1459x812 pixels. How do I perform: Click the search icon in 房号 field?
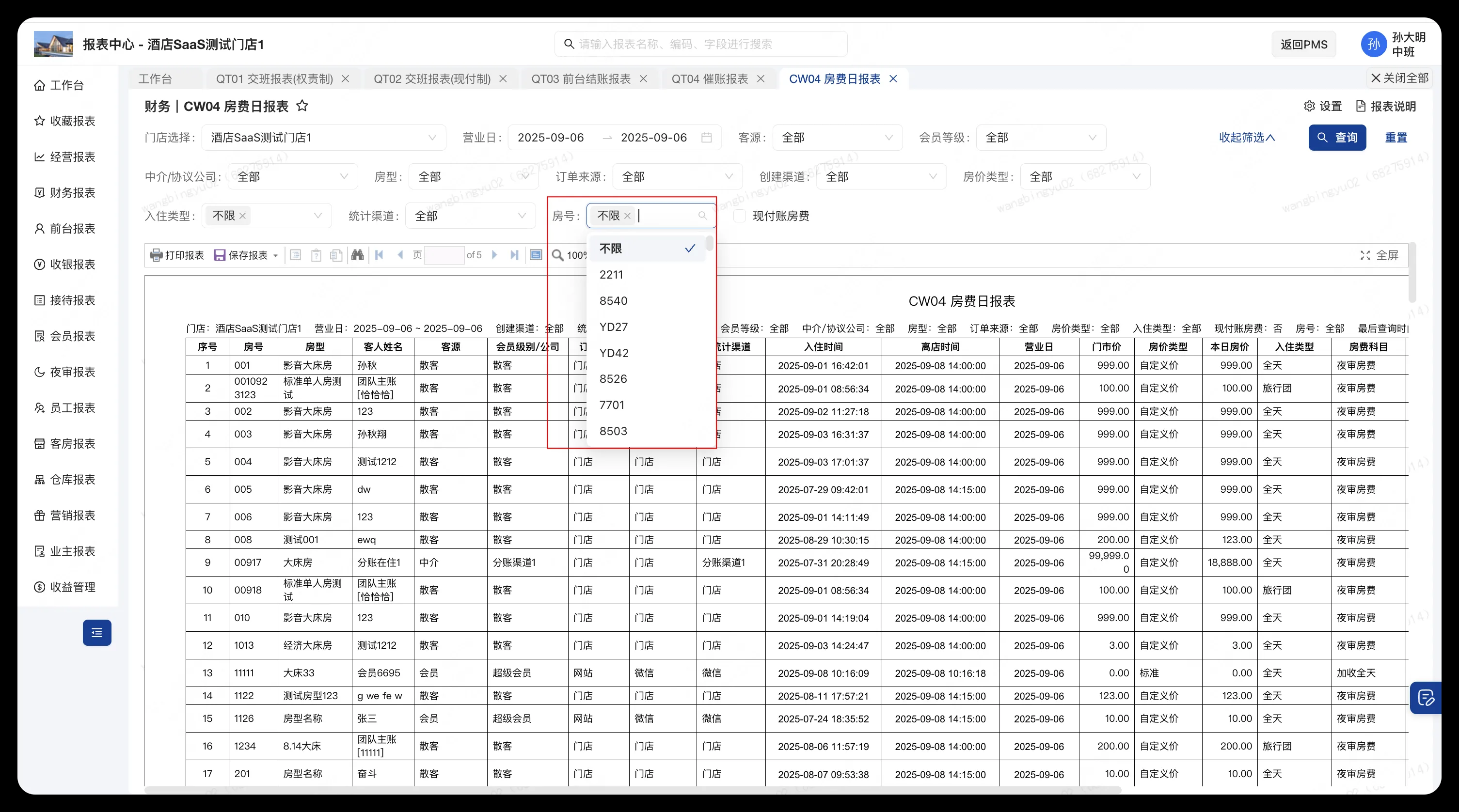(x=702, y=216)
